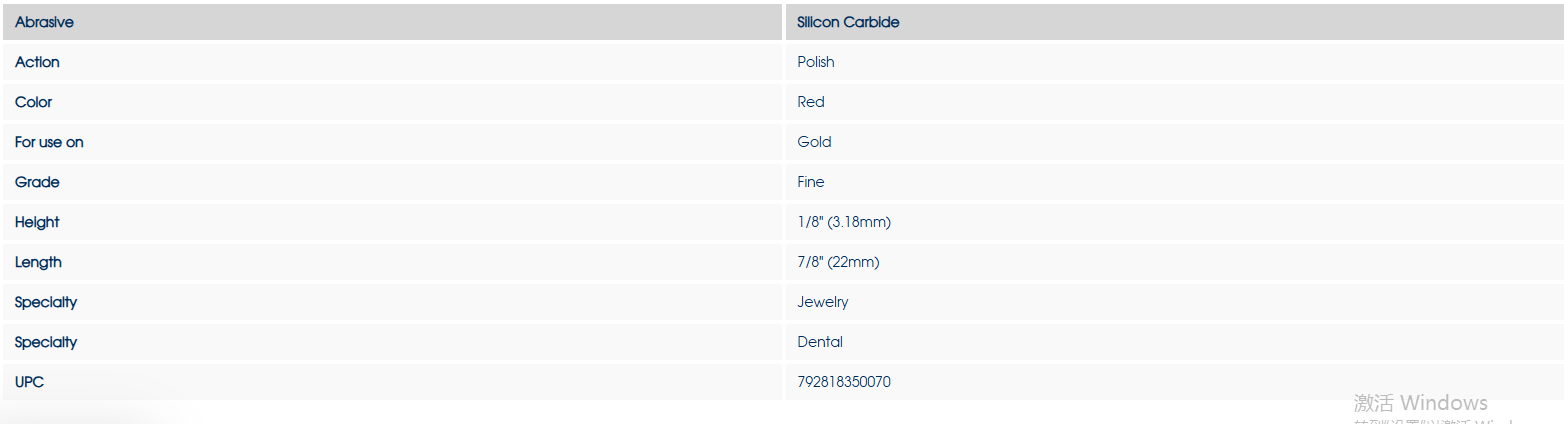Click the Action row label
This screenshot has height=424, width=1564.
point(37,62)
